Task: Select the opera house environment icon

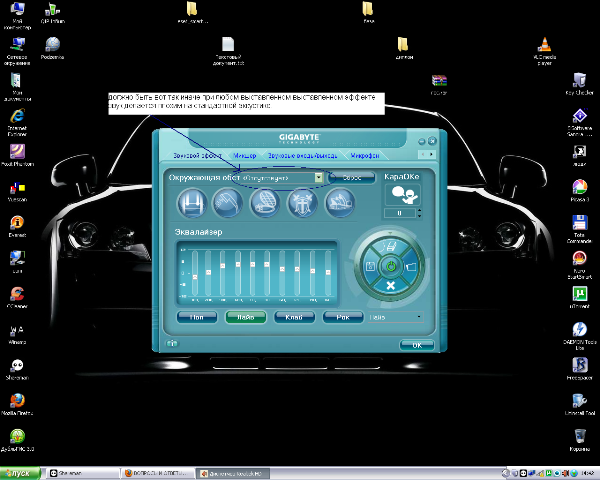Action: coord(340,203)
